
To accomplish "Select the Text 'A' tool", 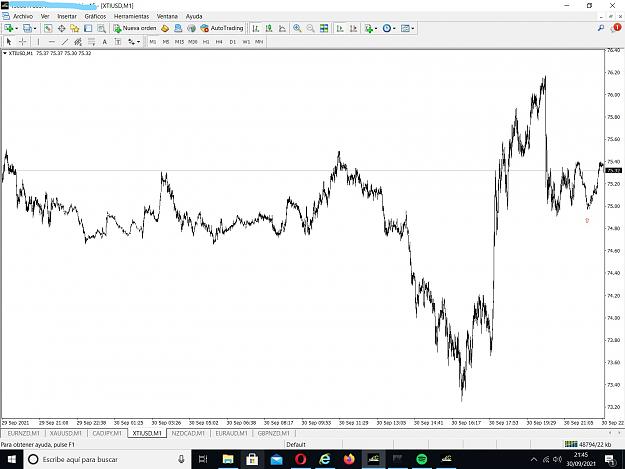I will coord(104,42).
